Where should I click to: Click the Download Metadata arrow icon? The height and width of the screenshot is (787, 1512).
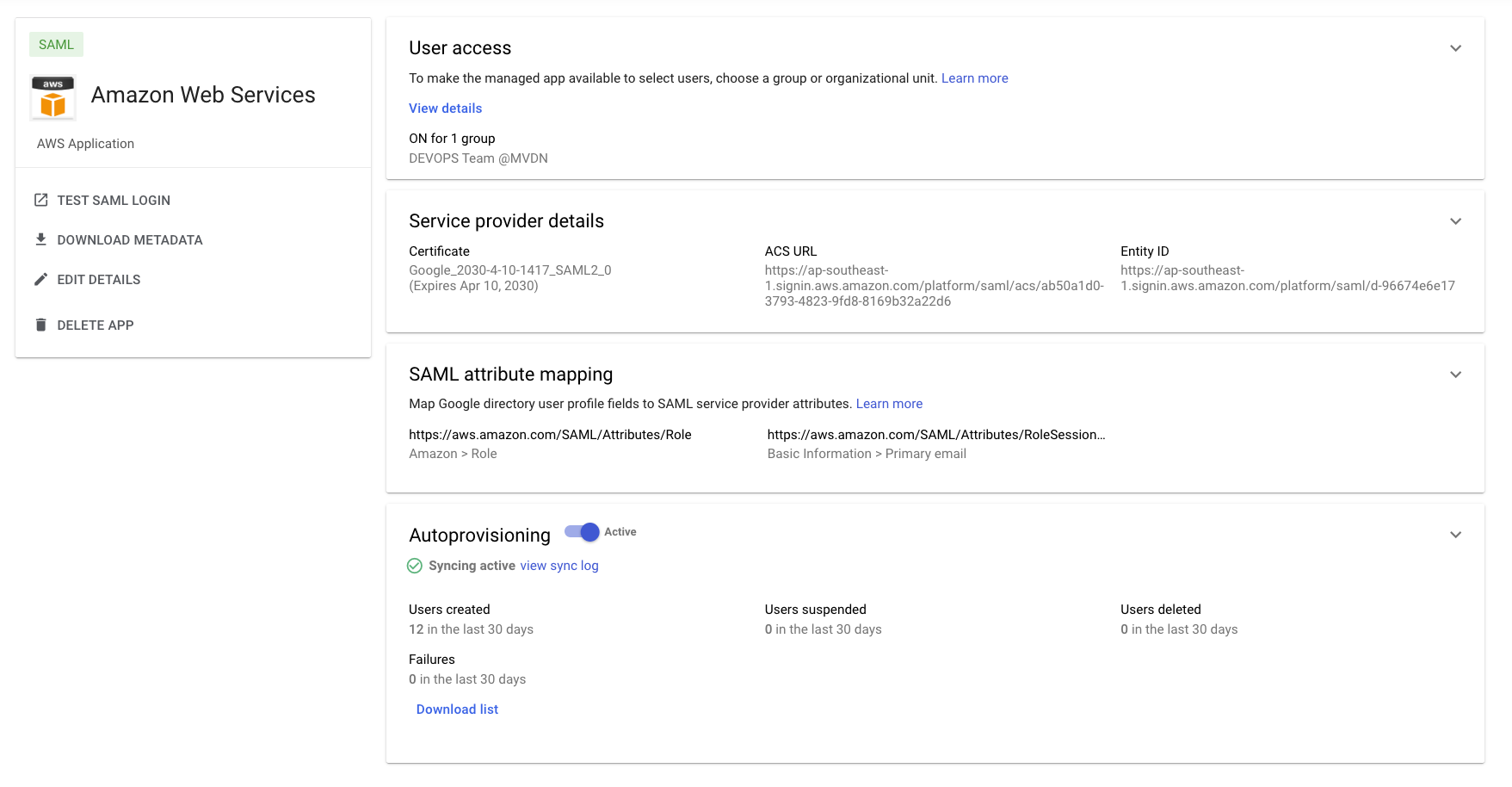(40, 239)
